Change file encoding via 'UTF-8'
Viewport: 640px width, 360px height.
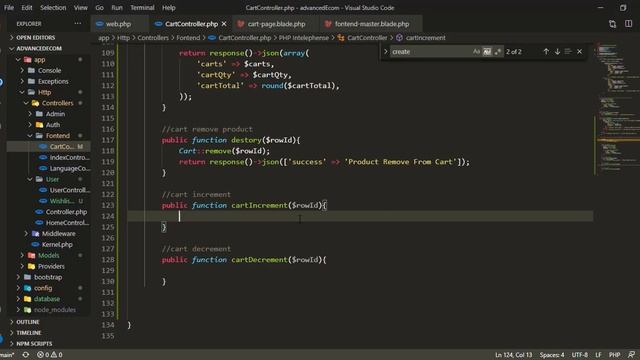[x=580, y=355]
